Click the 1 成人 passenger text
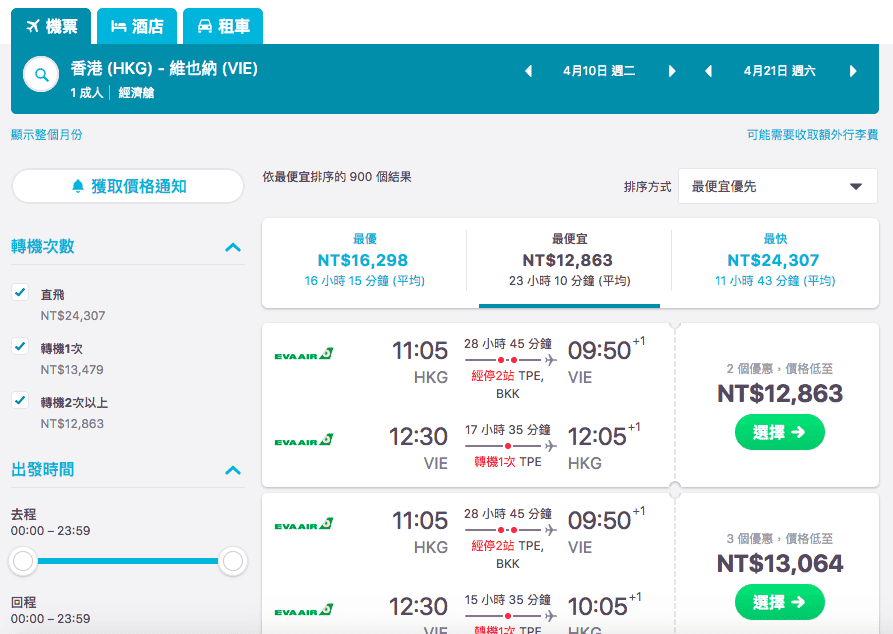The image size is (893, 634). [87, 93]
